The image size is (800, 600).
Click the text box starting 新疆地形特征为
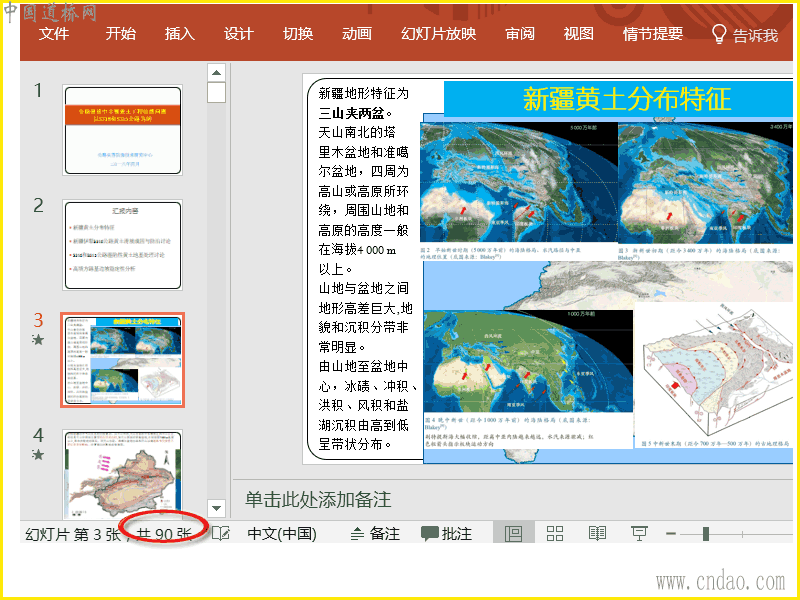tap(365, 269)
